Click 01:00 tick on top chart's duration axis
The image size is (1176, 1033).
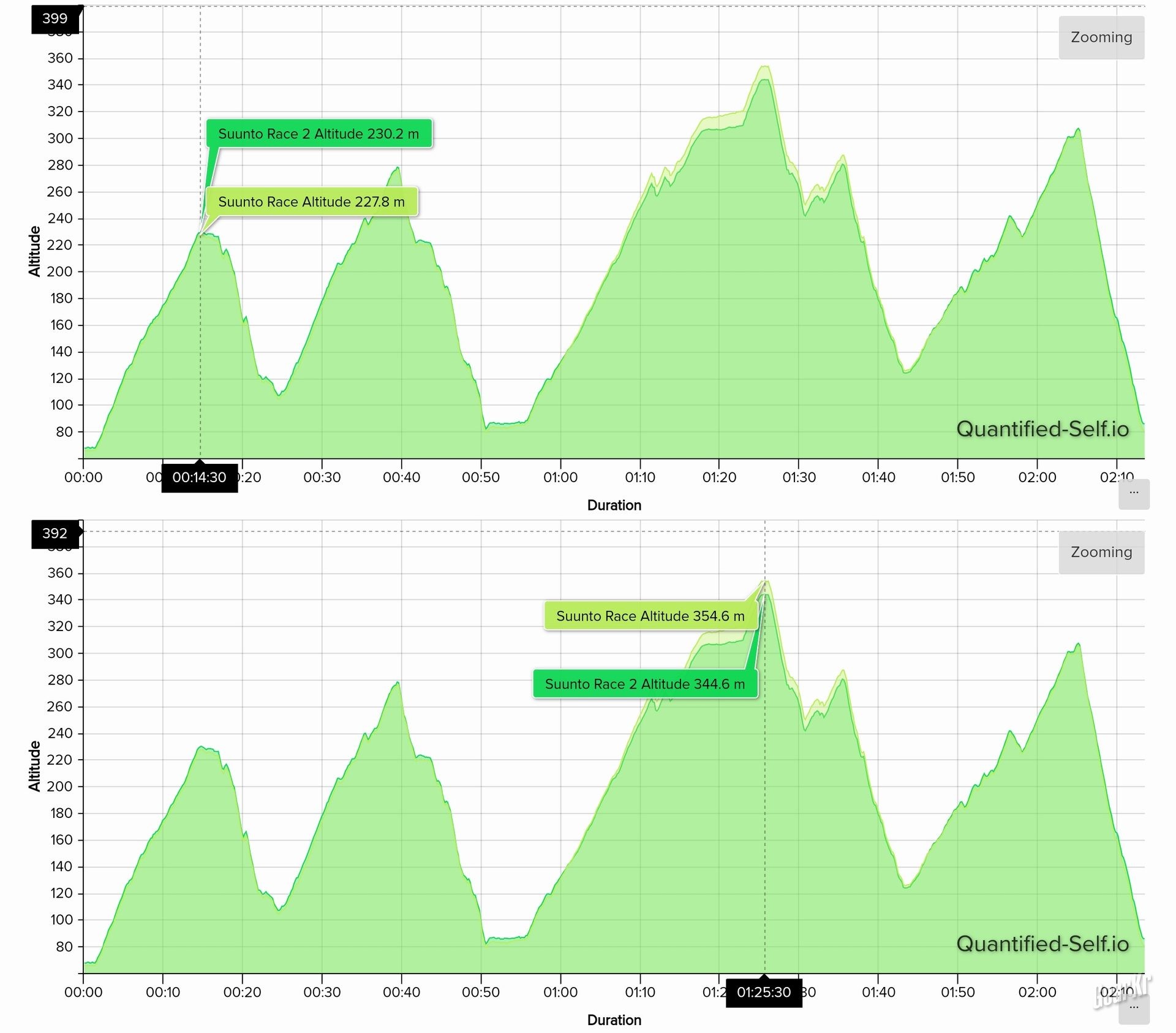[x=560, y=477]
